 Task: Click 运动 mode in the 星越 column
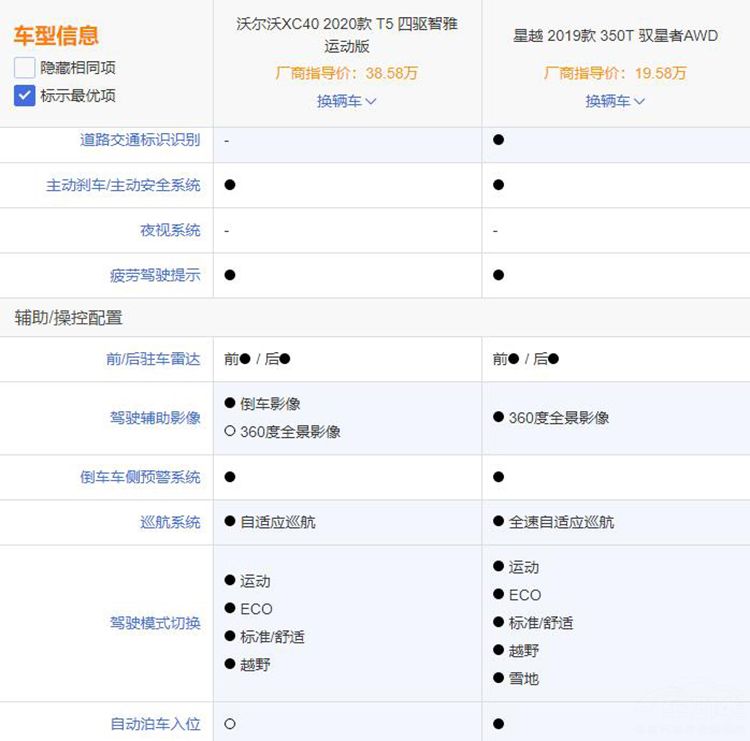point(523,567)
